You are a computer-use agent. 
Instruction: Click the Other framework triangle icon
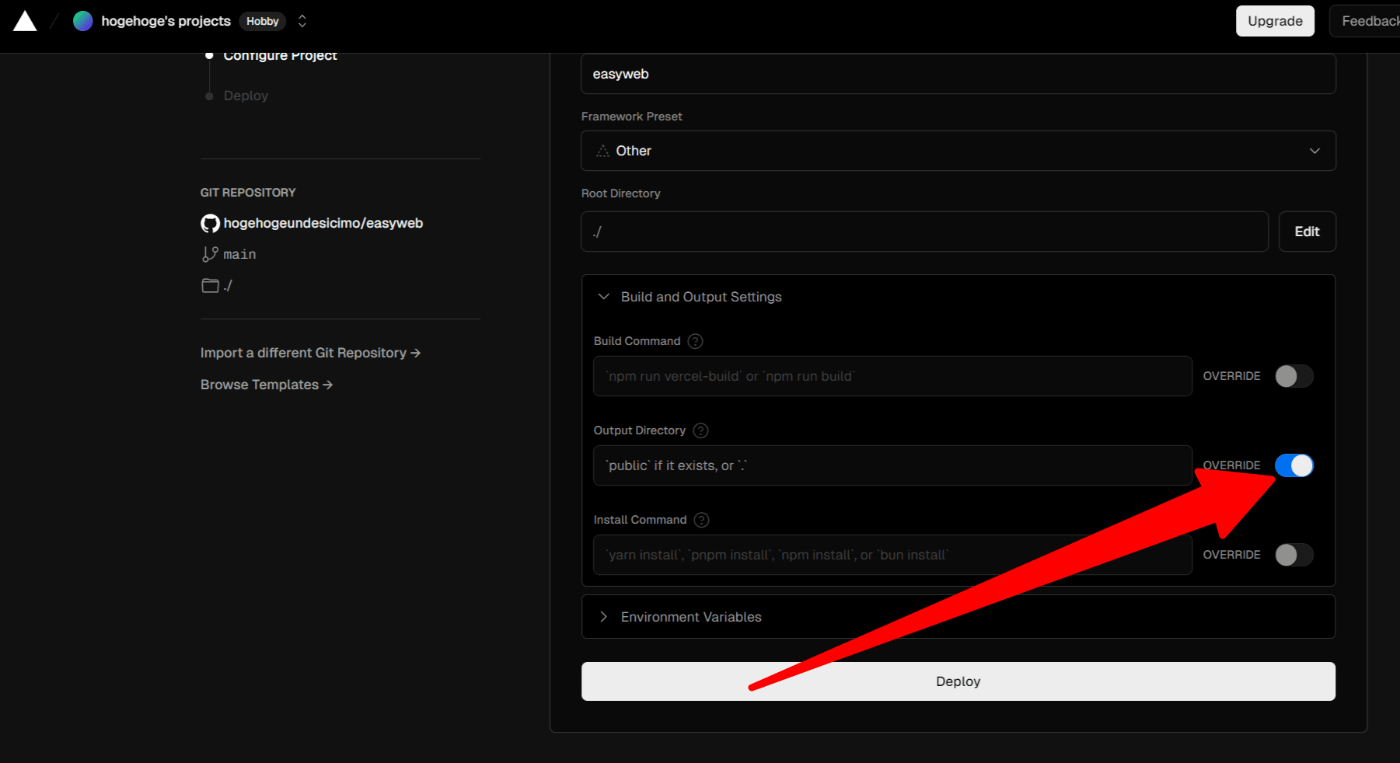coord(602,151)
